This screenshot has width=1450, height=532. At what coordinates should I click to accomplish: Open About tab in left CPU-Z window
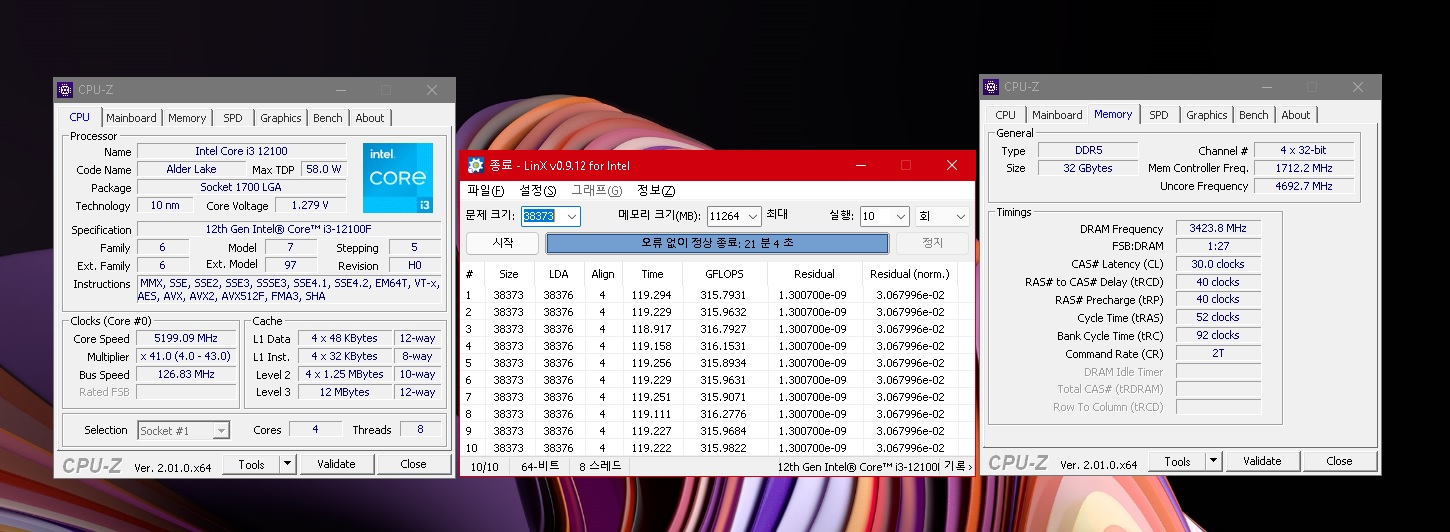pos(370,118)
